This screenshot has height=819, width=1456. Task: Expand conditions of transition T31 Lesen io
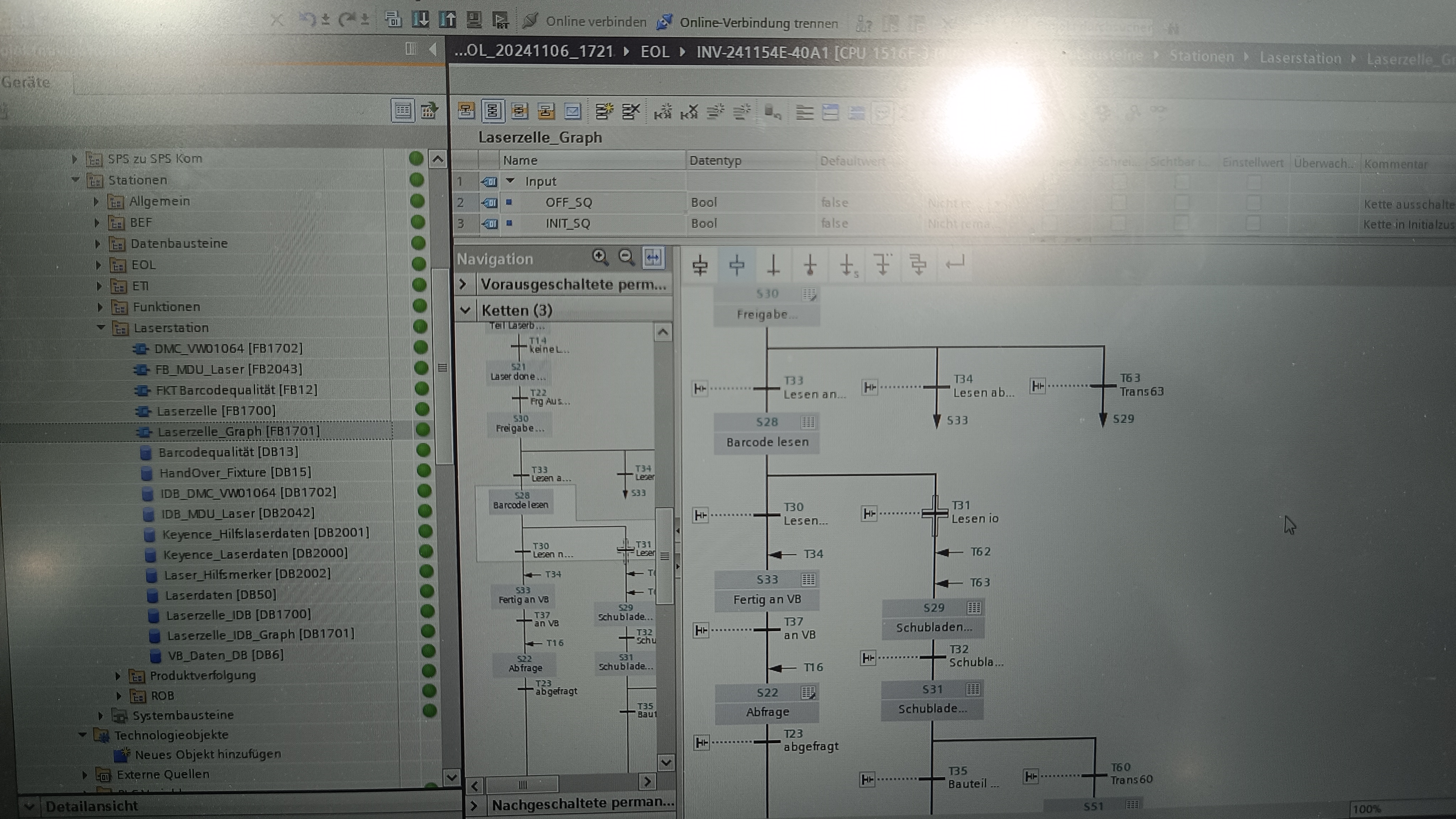tap(869, 514)
